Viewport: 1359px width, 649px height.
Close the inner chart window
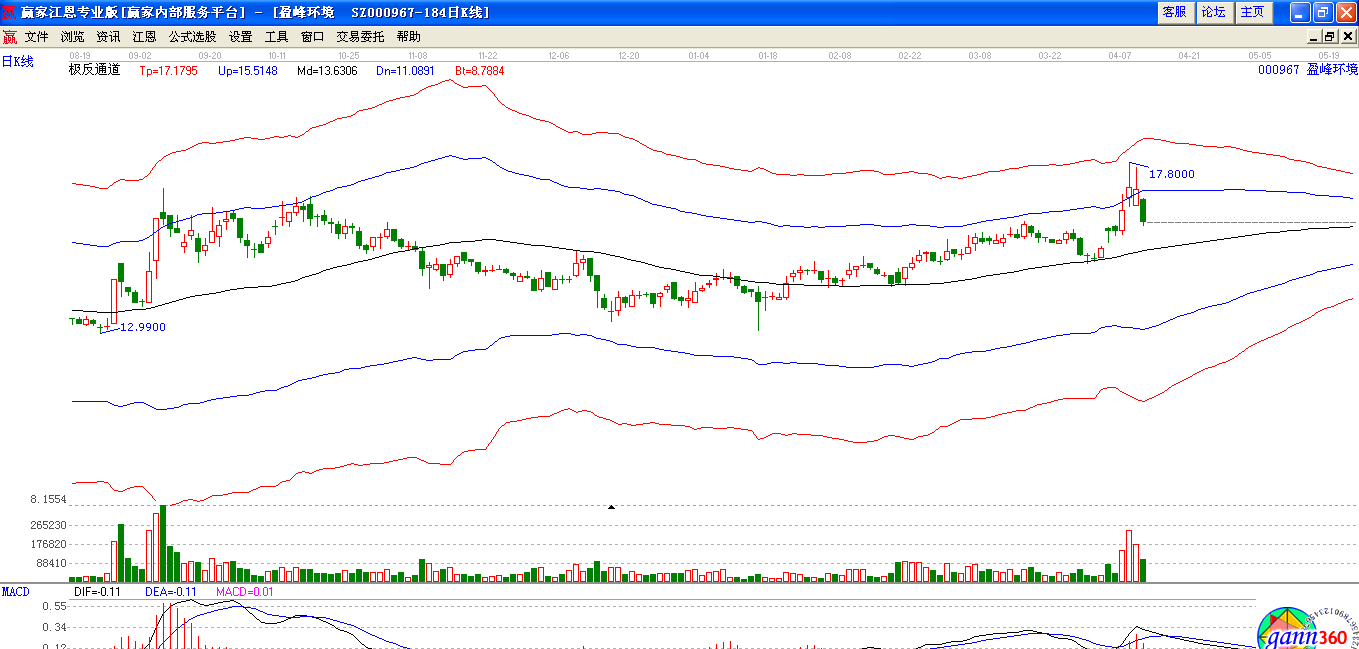point(1346,36)
